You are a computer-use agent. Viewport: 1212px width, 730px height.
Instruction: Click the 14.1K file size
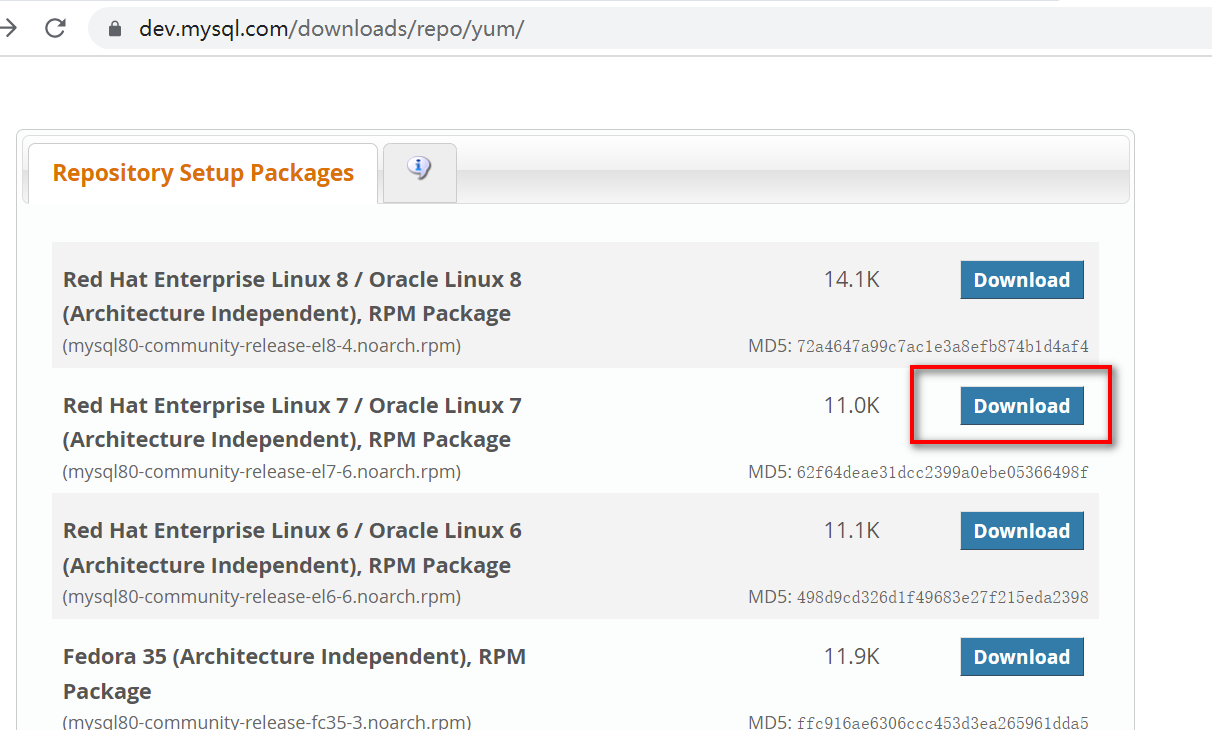click(852, 279)
